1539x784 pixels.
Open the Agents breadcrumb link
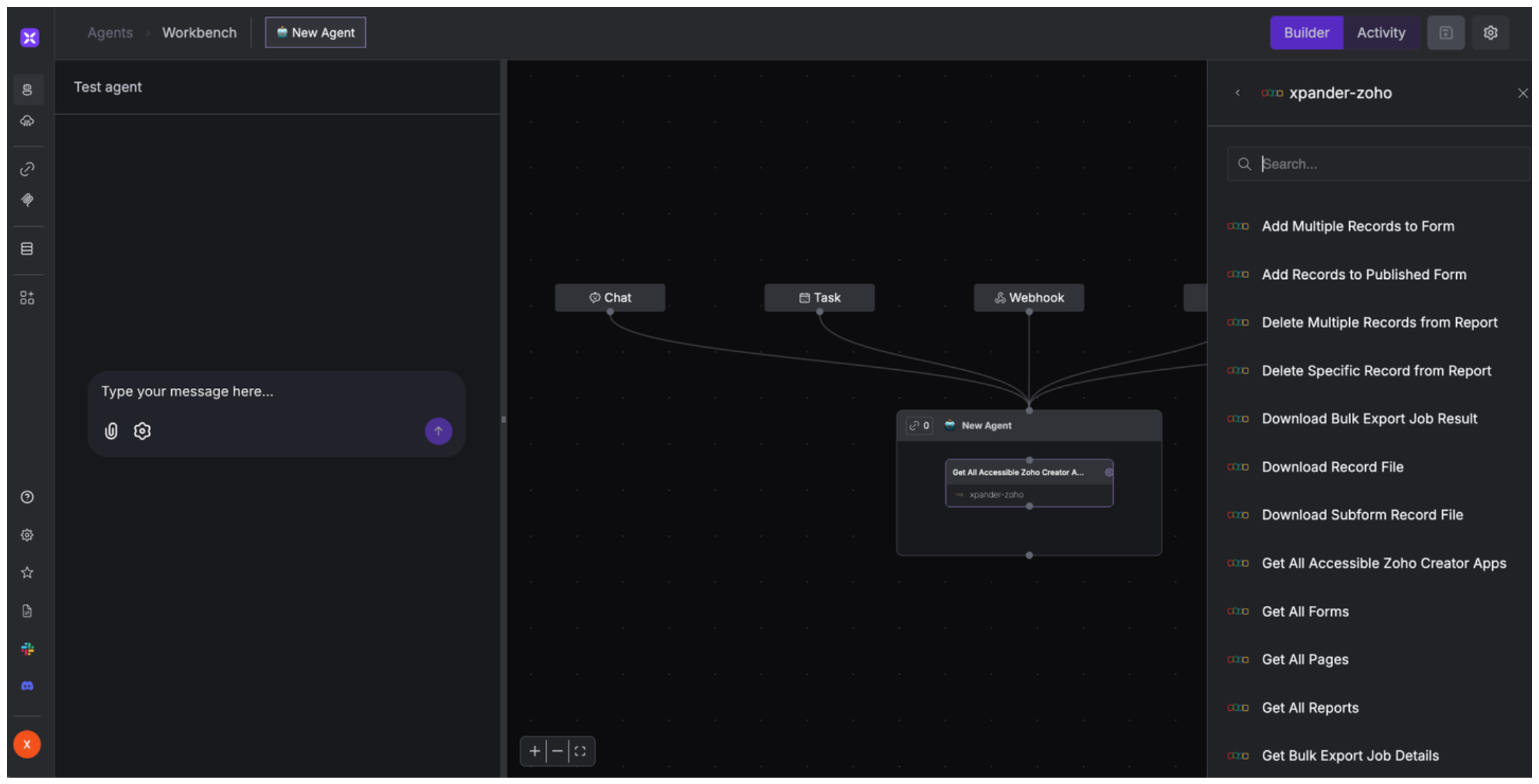coord(110,32)
